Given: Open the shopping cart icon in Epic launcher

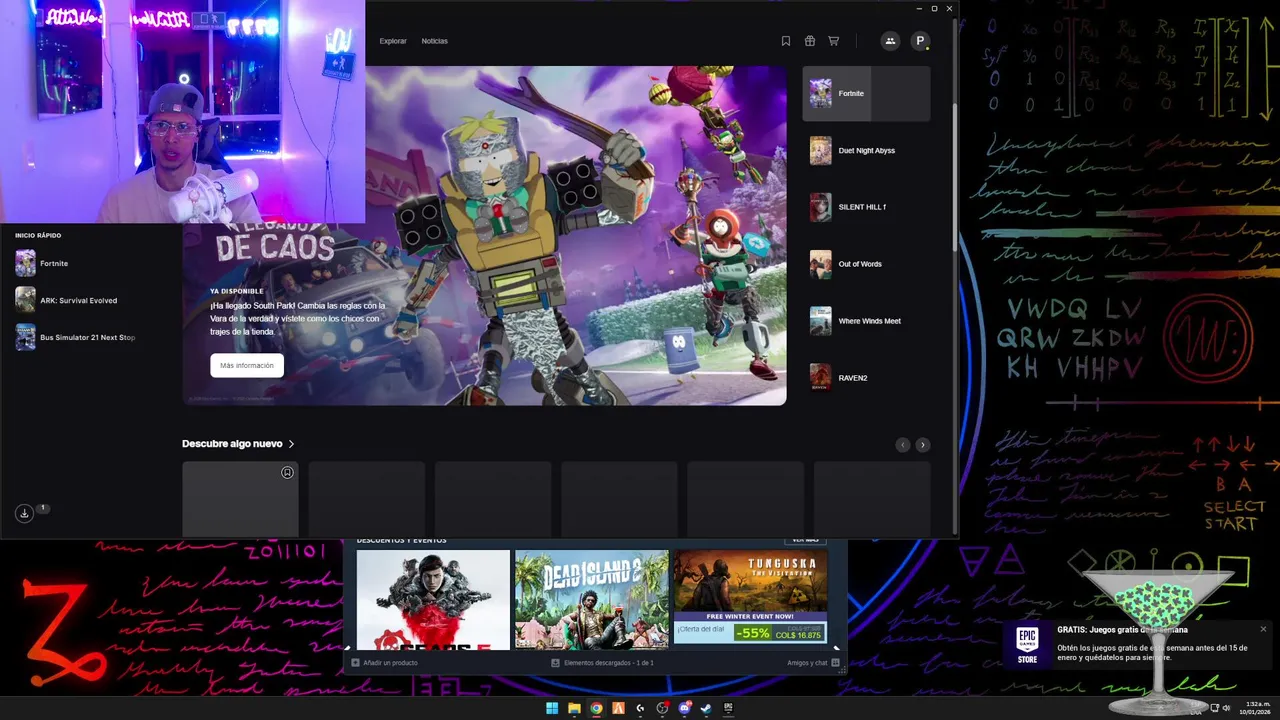Looking at the screenshot, I should (x=834, y=41).
